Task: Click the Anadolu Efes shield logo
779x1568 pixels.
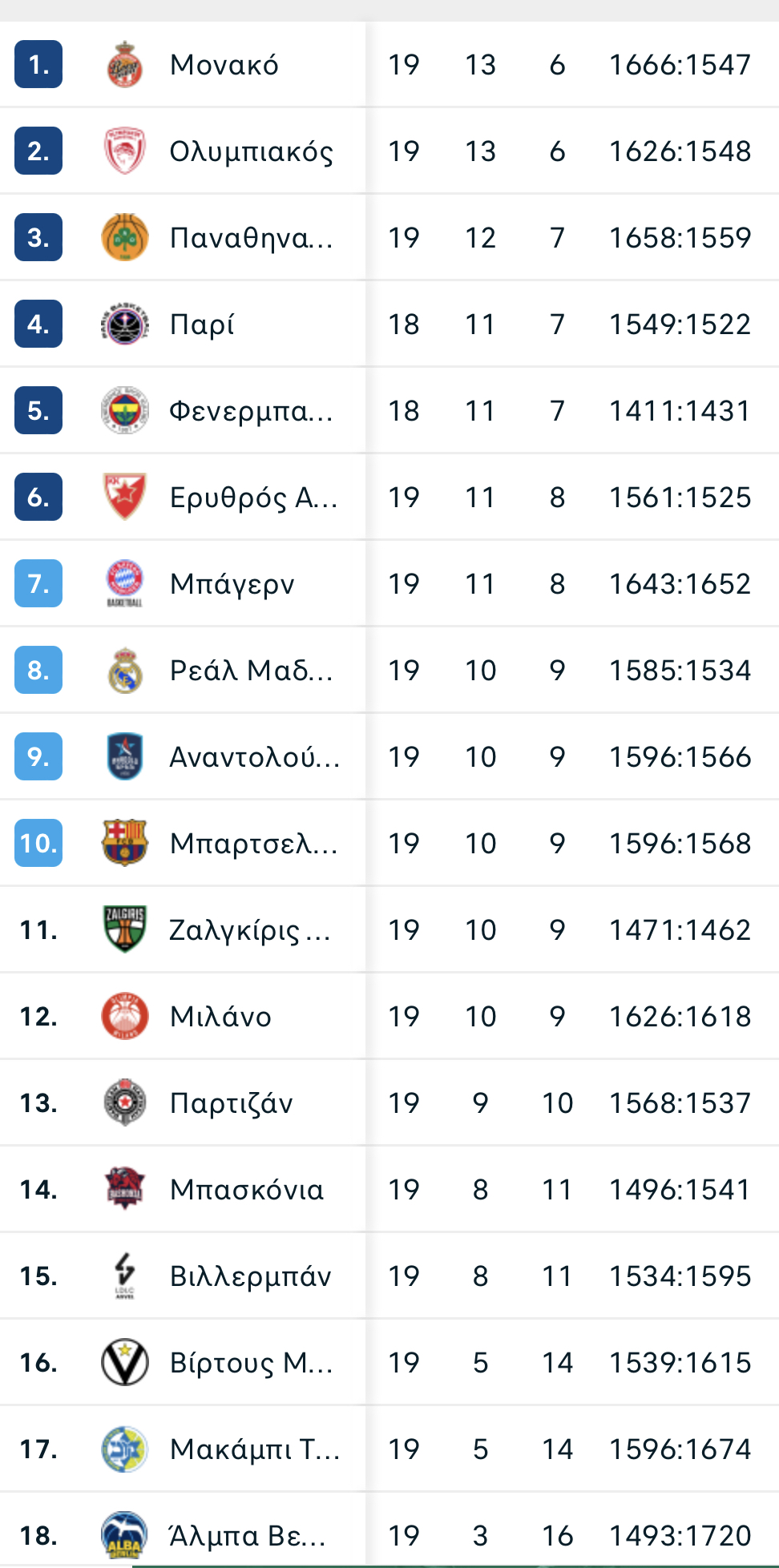Action: [x=124, y=756]
